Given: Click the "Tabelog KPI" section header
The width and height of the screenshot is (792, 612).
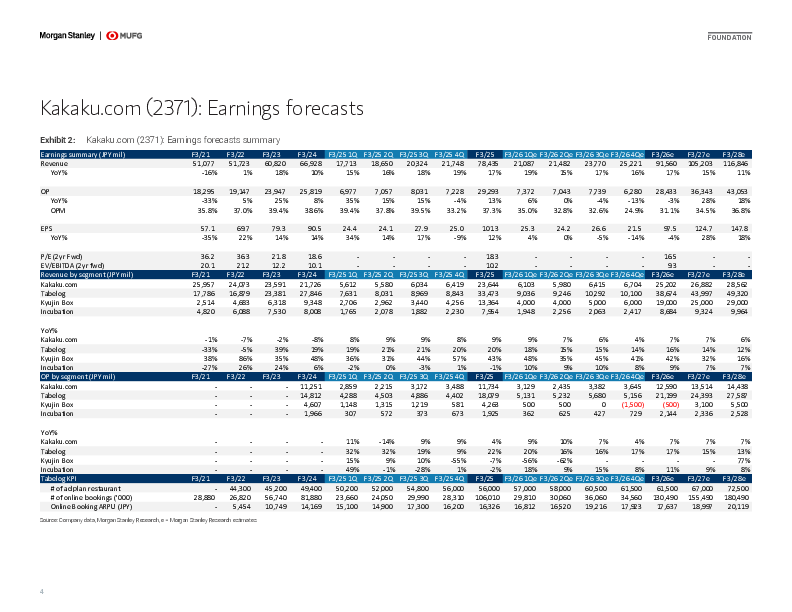Looking at the screenshot, I should (59, 479).
